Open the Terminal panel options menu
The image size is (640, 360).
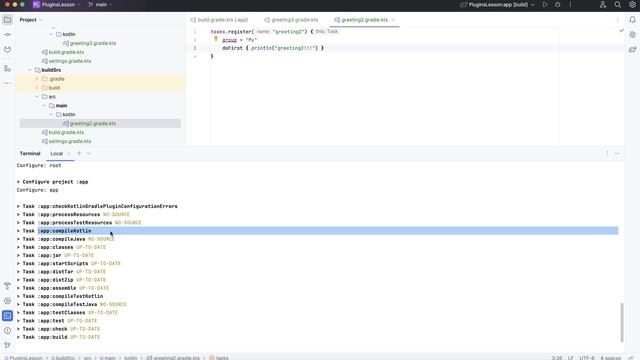pos(607,153)
